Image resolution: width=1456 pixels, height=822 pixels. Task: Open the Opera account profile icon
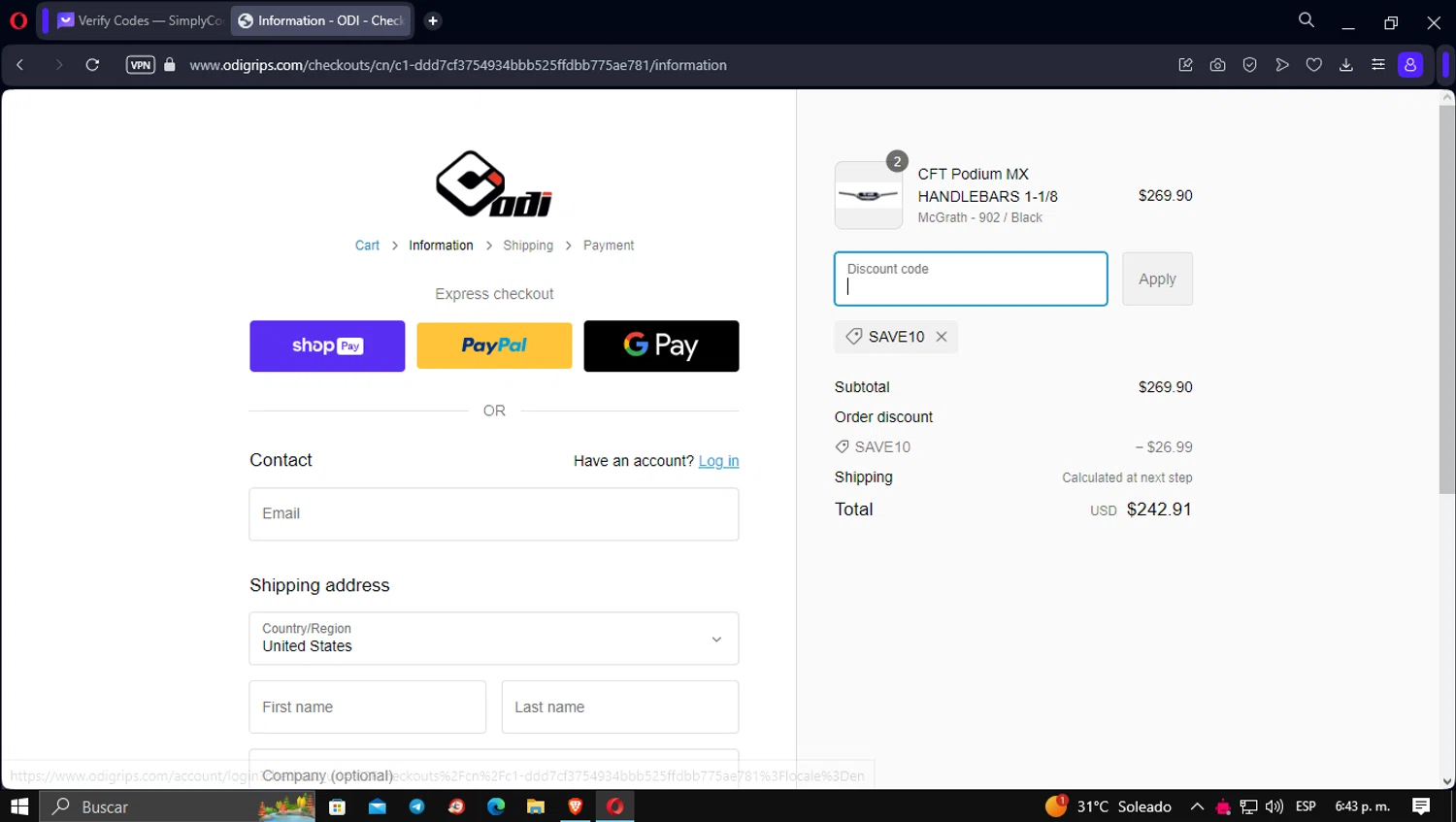click(x=1410, y=65)
